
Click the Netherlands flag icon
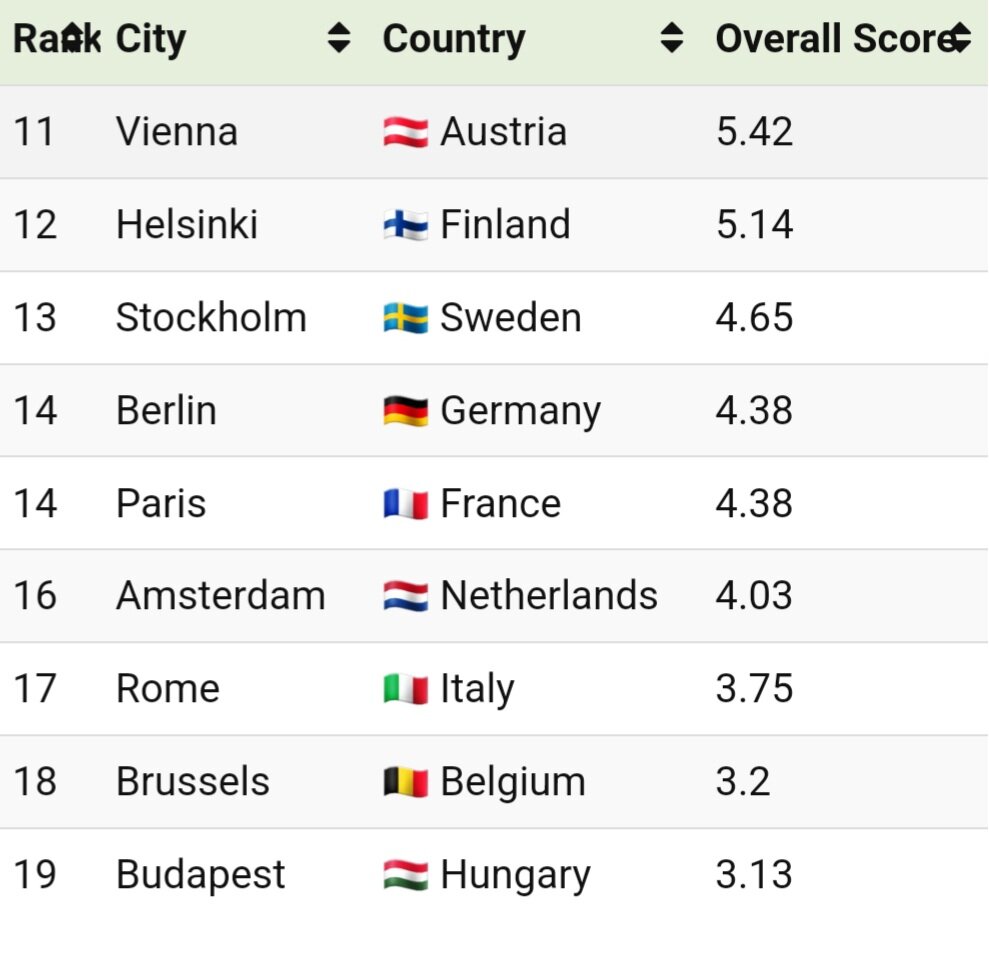[x=405, y=596]
